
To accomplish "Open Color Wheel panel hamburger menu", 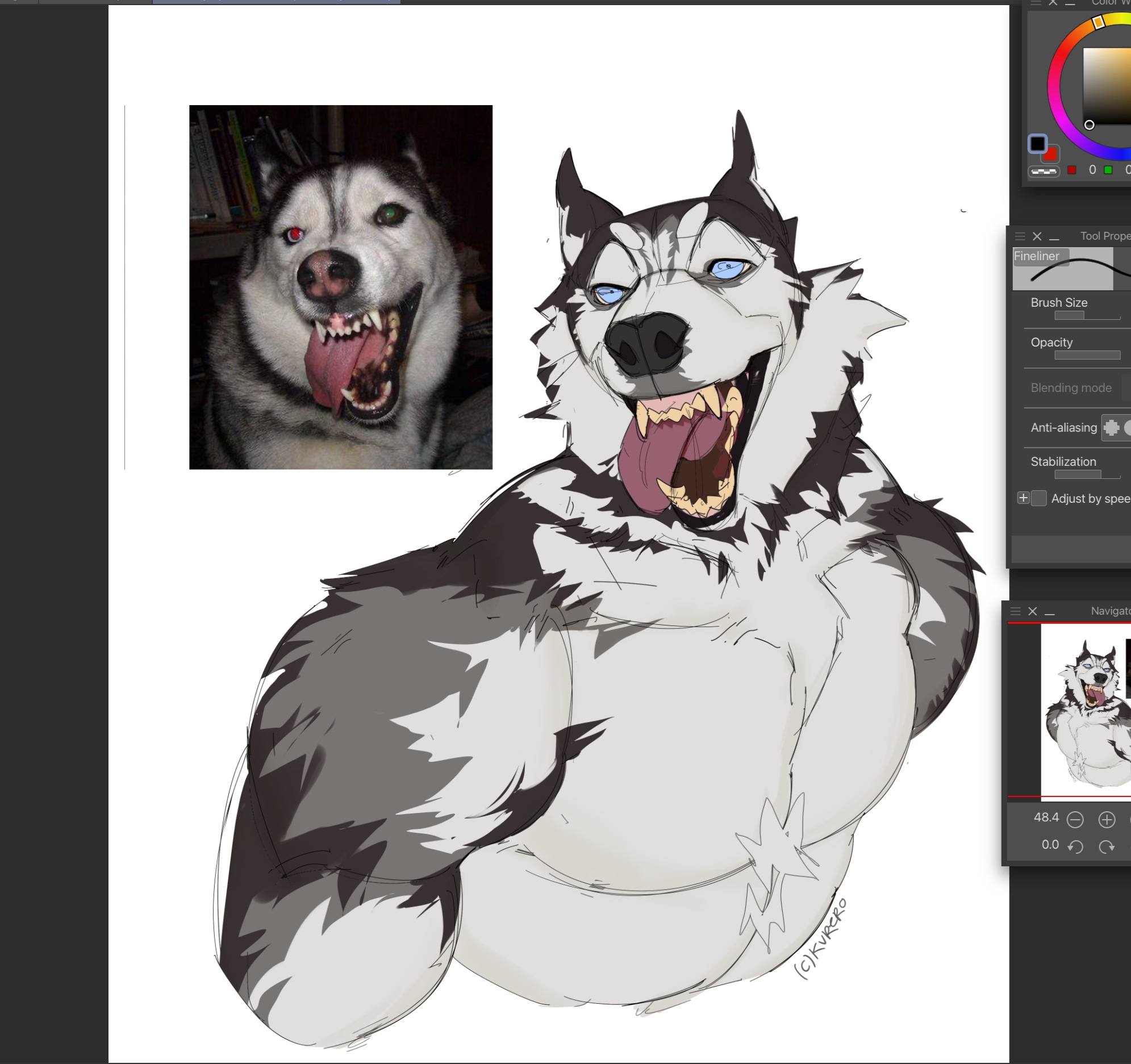I will coord(1036,3).
